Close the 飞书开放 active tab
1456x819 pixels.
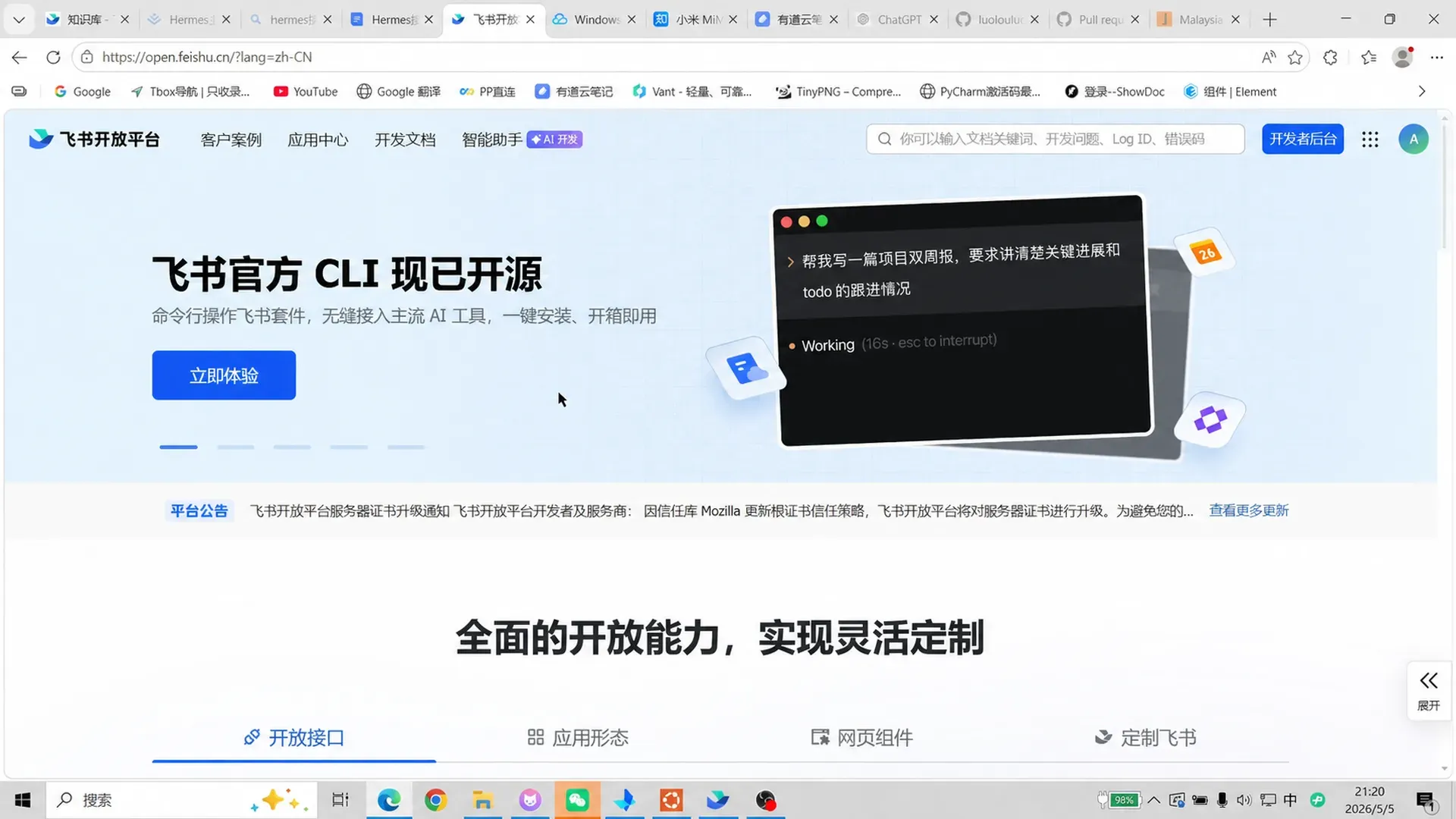tap(530, 20)
